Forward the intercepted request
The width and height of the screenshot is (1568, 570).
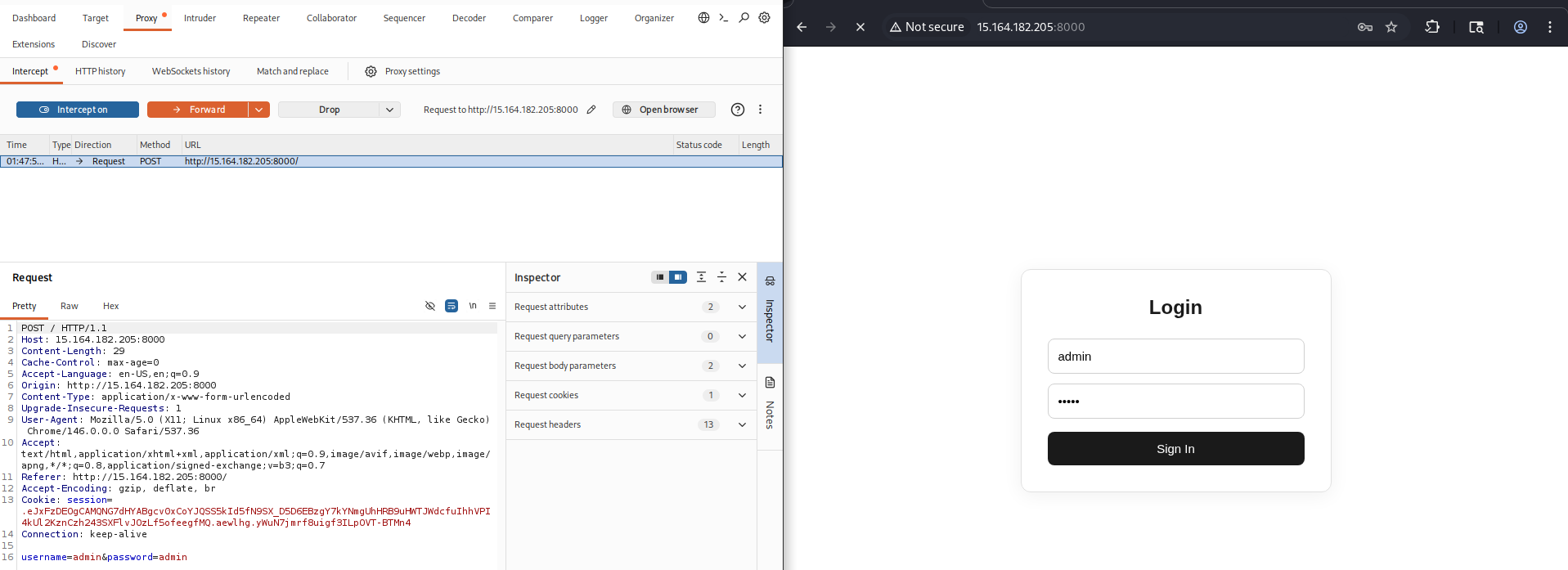click(197, 110)
